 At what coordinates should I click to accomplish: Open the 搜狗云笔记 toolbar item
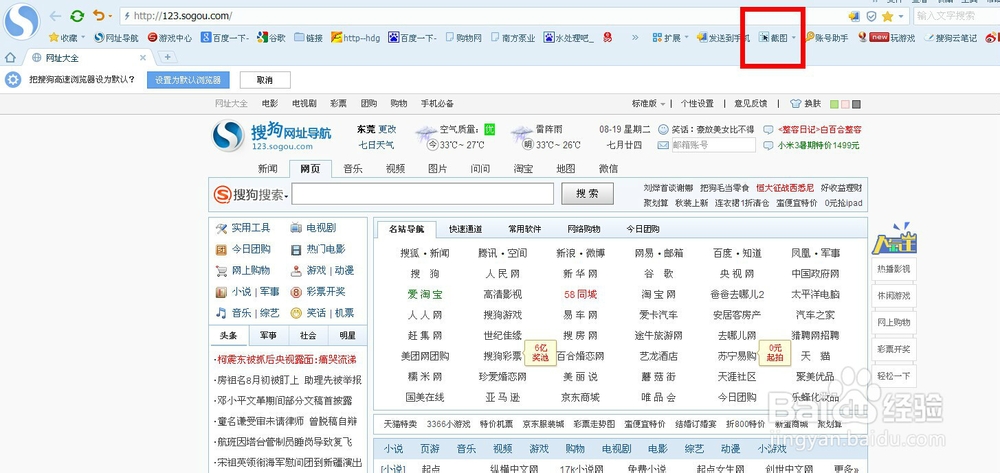(950, 38)
